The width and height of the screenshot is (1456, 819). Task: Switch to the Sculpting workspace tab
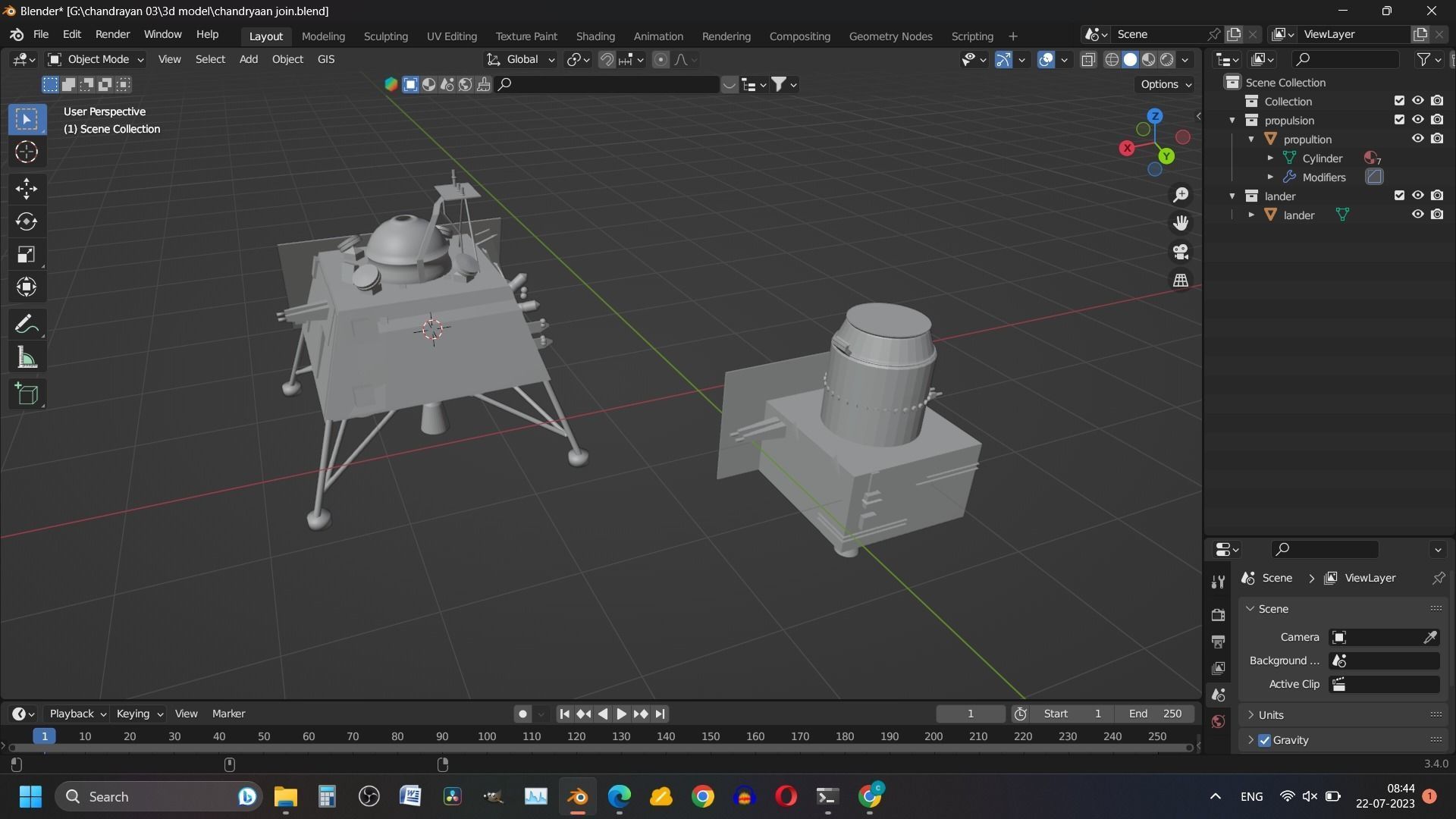(385, 36)
